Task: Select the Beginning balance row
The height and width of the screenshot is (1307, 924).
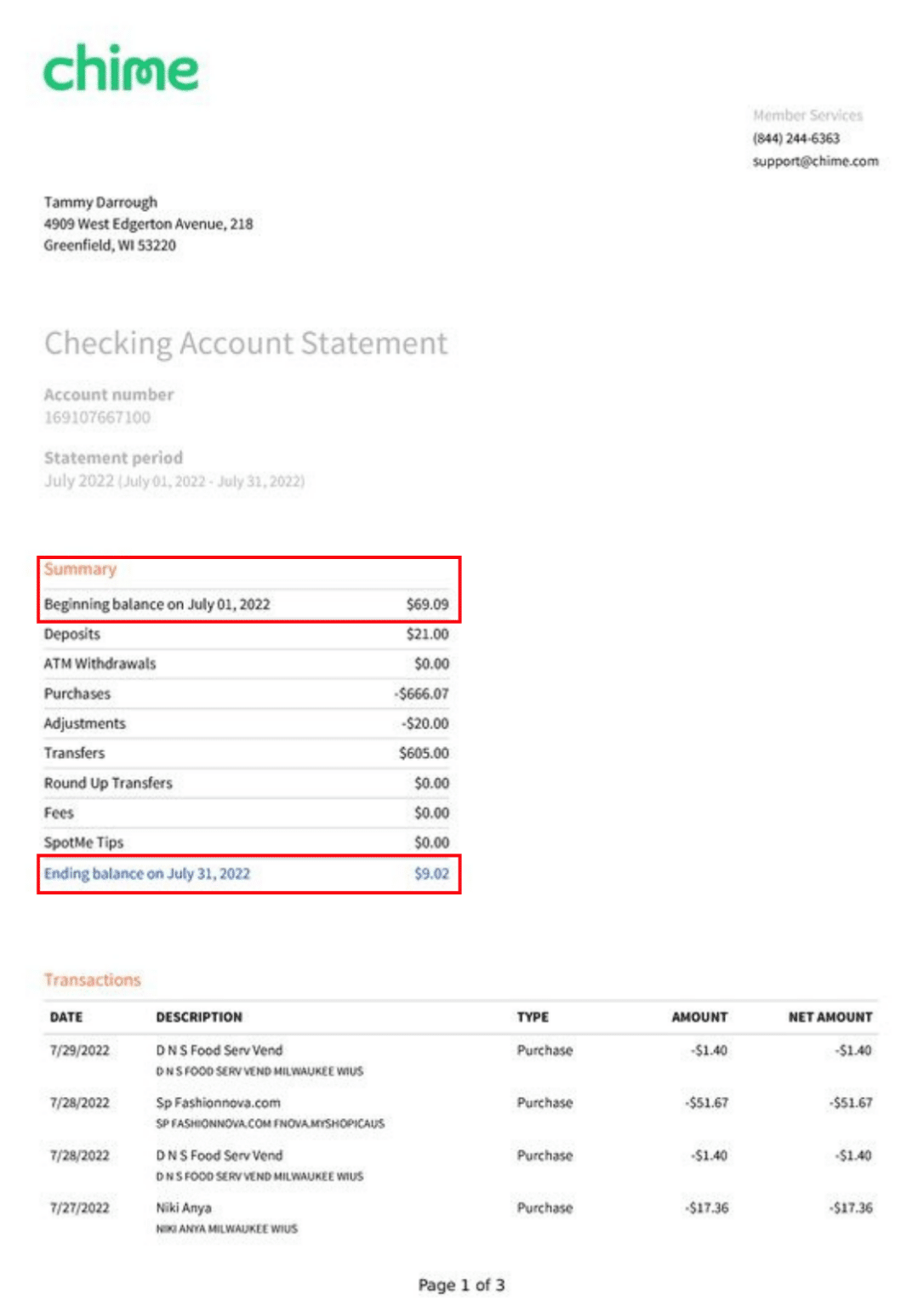Action: [x=246, y=604]
